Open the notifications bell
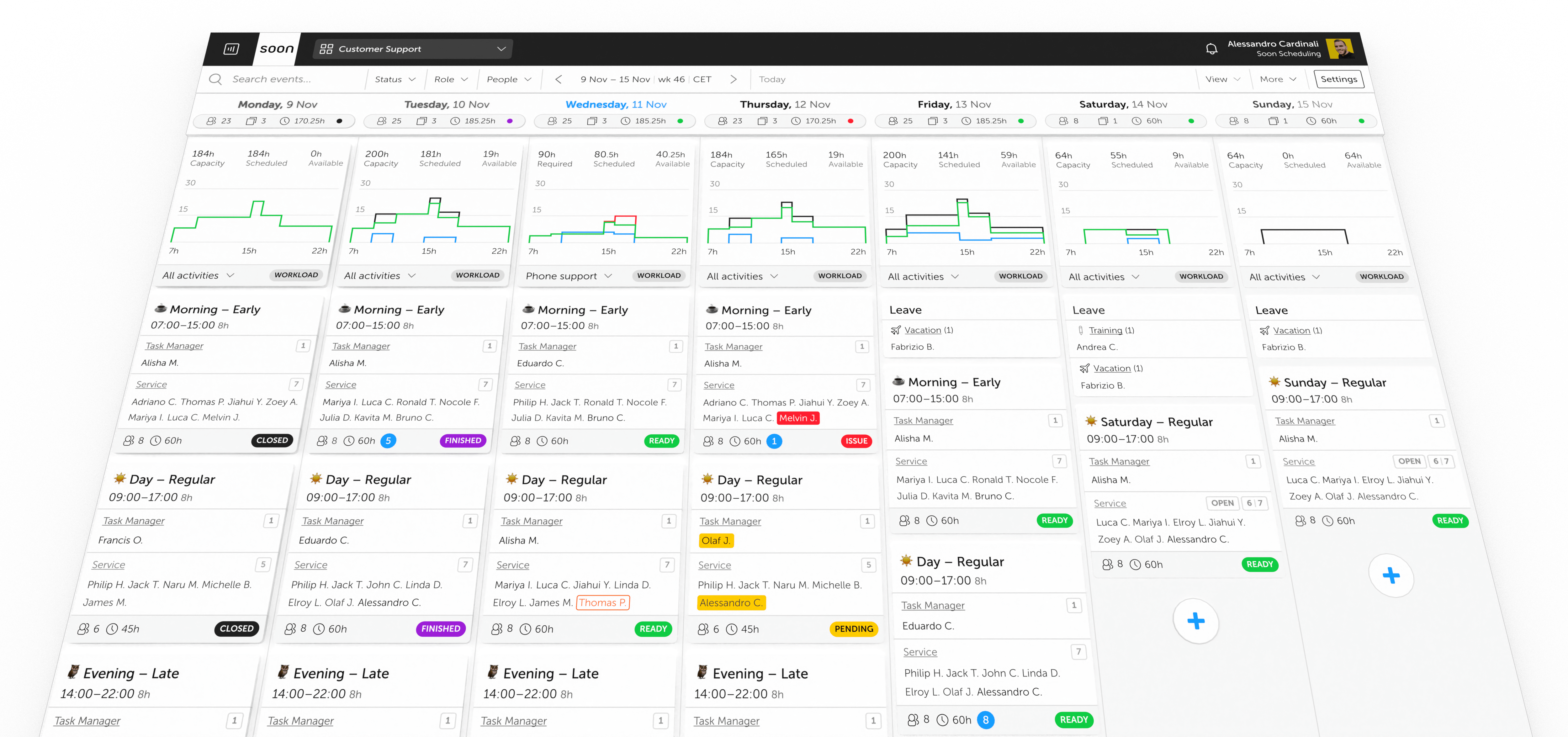This screenshot has height=737, width=1568. (1211, 49)
